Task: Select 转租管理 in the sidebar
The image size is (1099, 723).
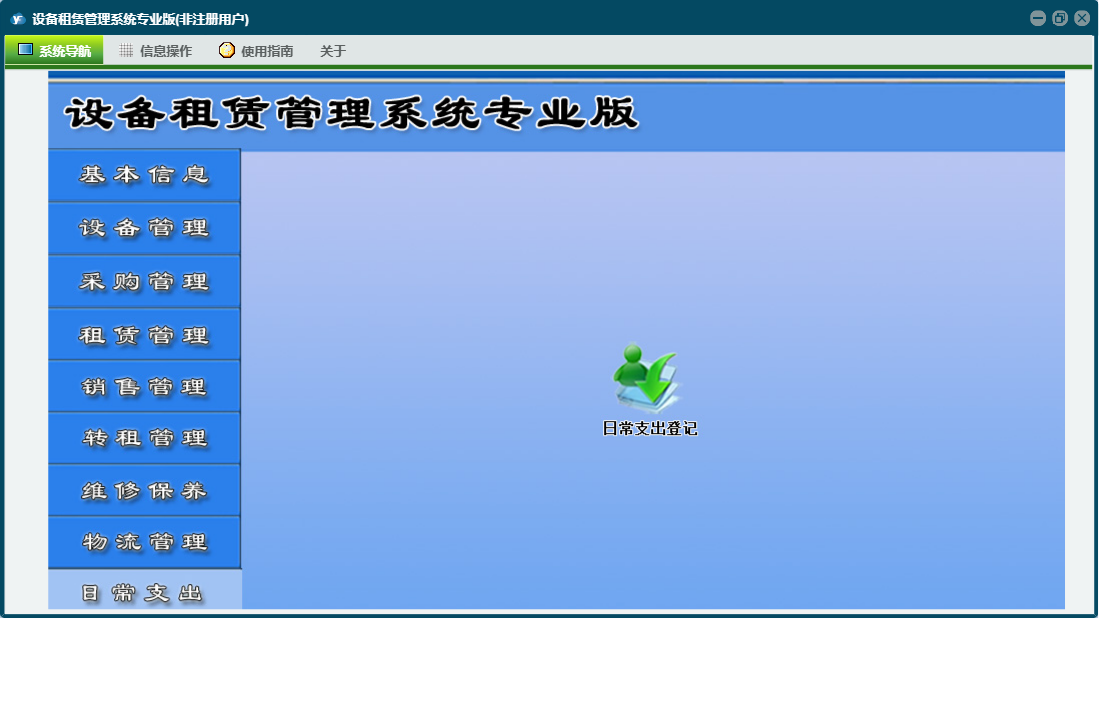Action: click(x=144, y=438)
